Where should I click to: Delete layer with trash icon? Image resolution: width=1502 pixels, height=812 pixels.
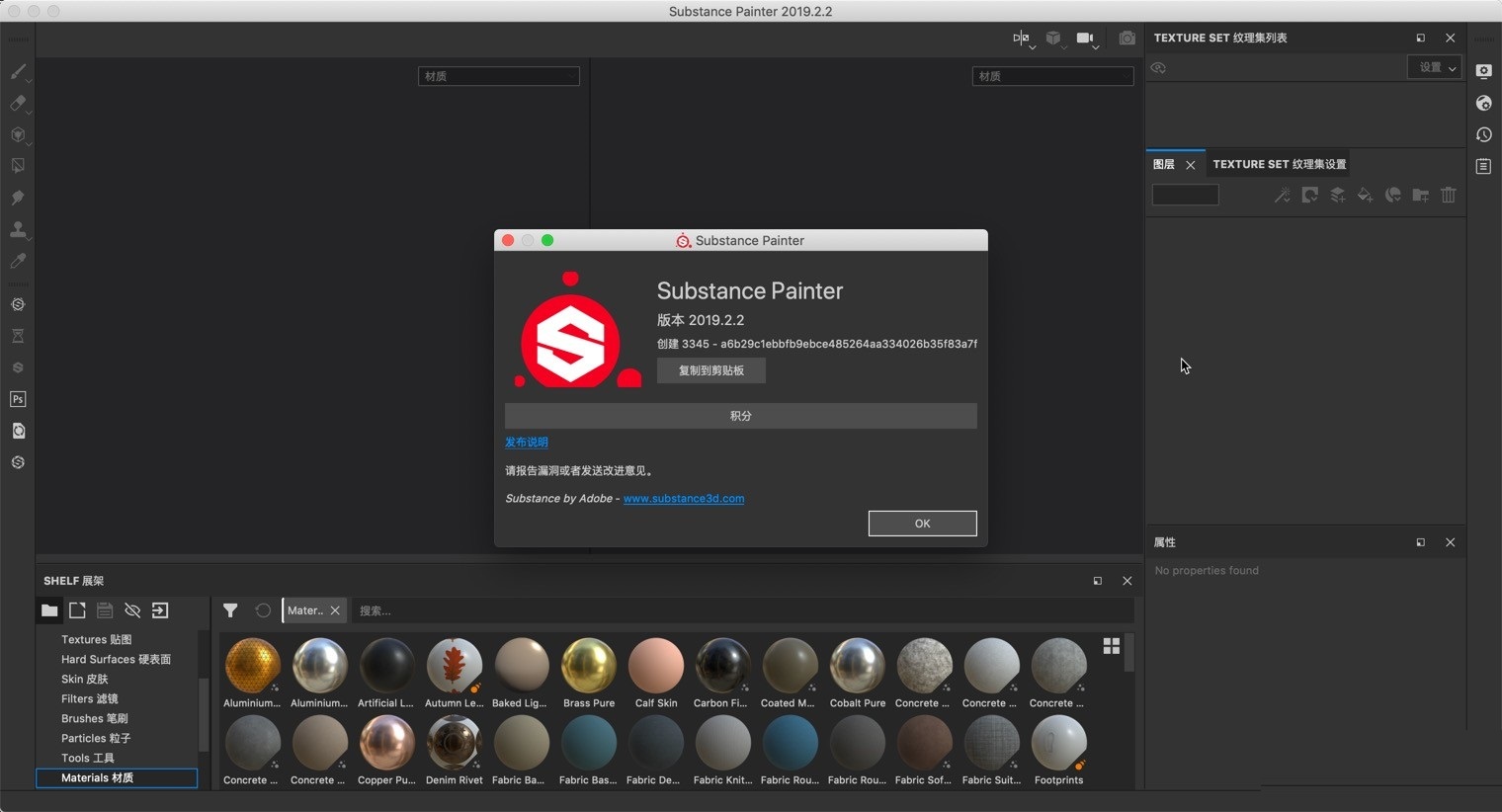pyautogui.click(x=1448, y=195)
